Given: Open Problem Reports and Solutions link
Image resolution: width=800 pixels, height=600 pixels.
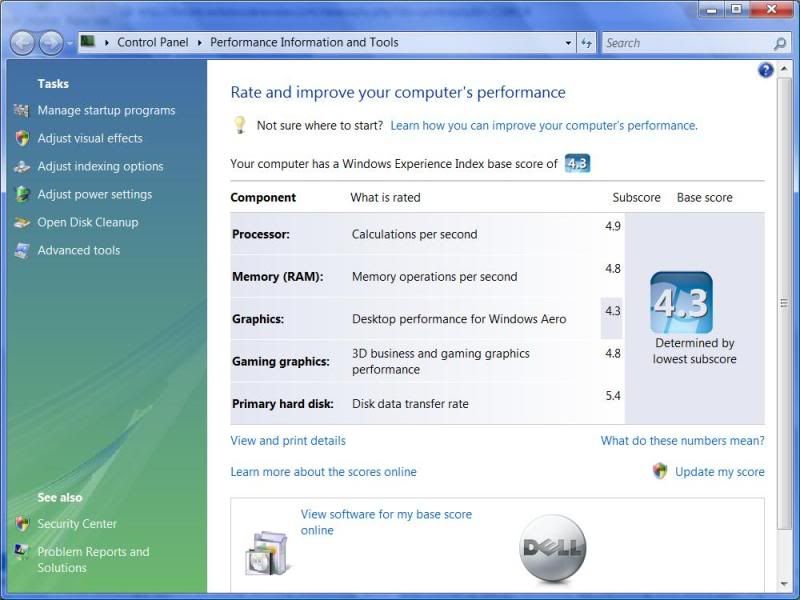Looking at the screenshot, I should 93,560.
